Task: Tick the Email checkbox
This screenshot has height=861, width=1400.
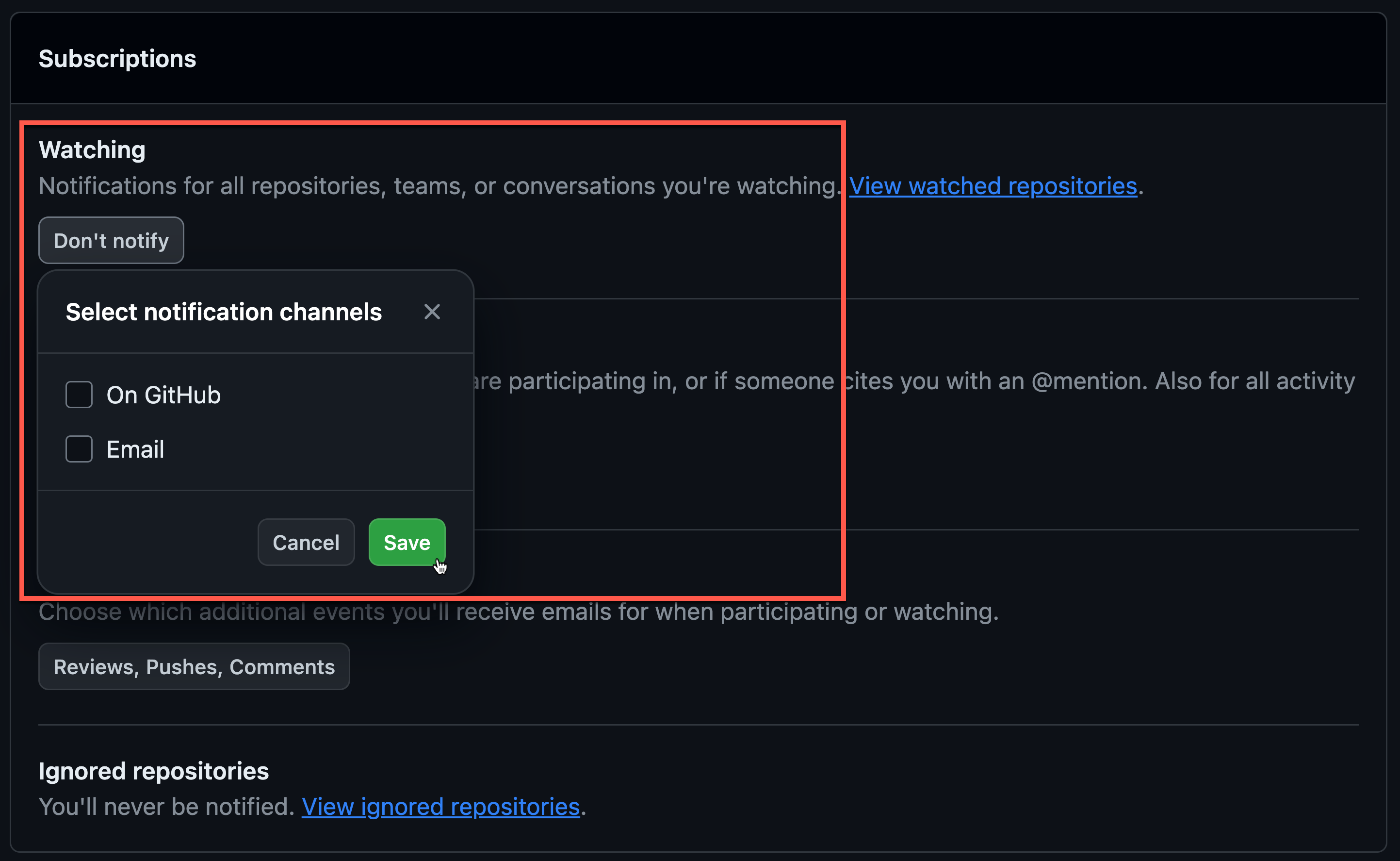Action: [x=79, y=449]
